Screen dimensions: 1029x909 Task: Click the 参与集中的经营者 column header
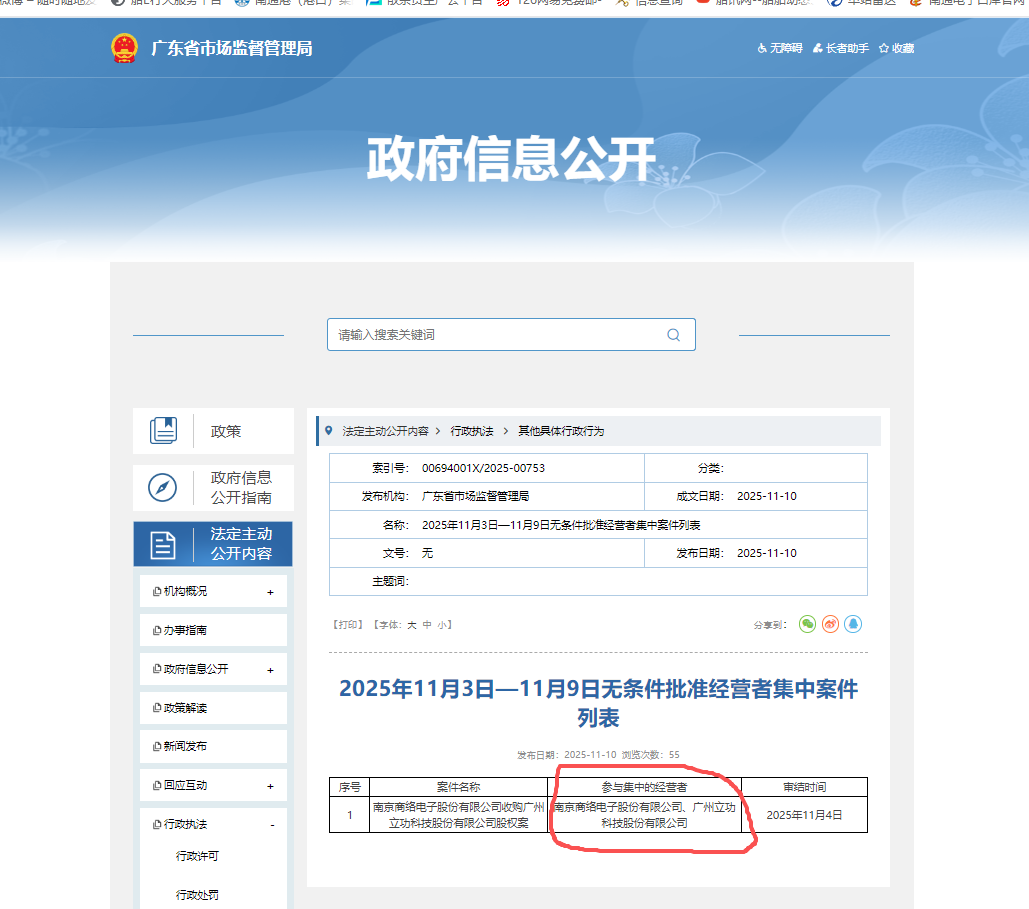click(x=644, y=787)
